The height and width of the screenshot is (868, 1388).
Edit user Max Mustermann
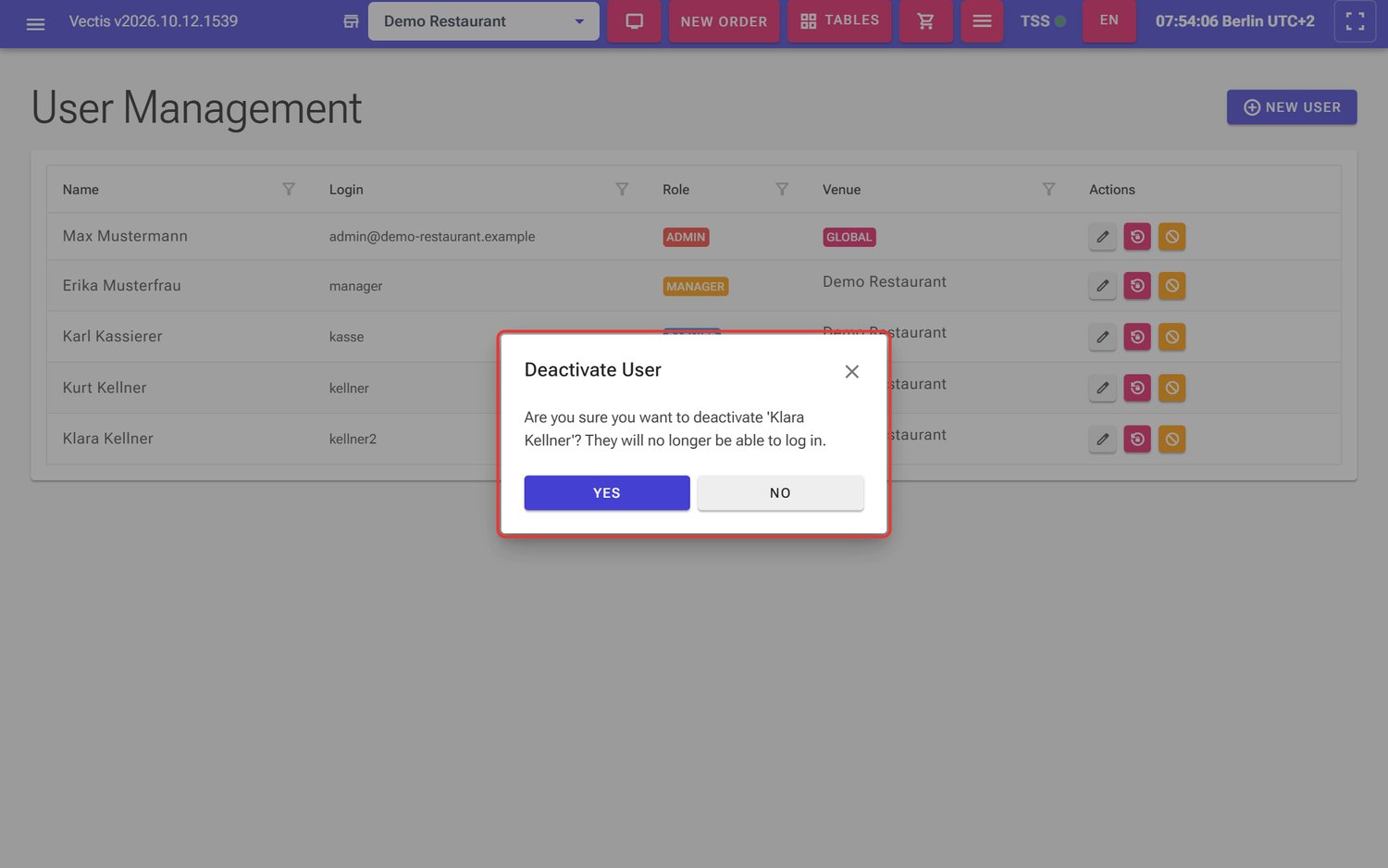coord(1102,237)
